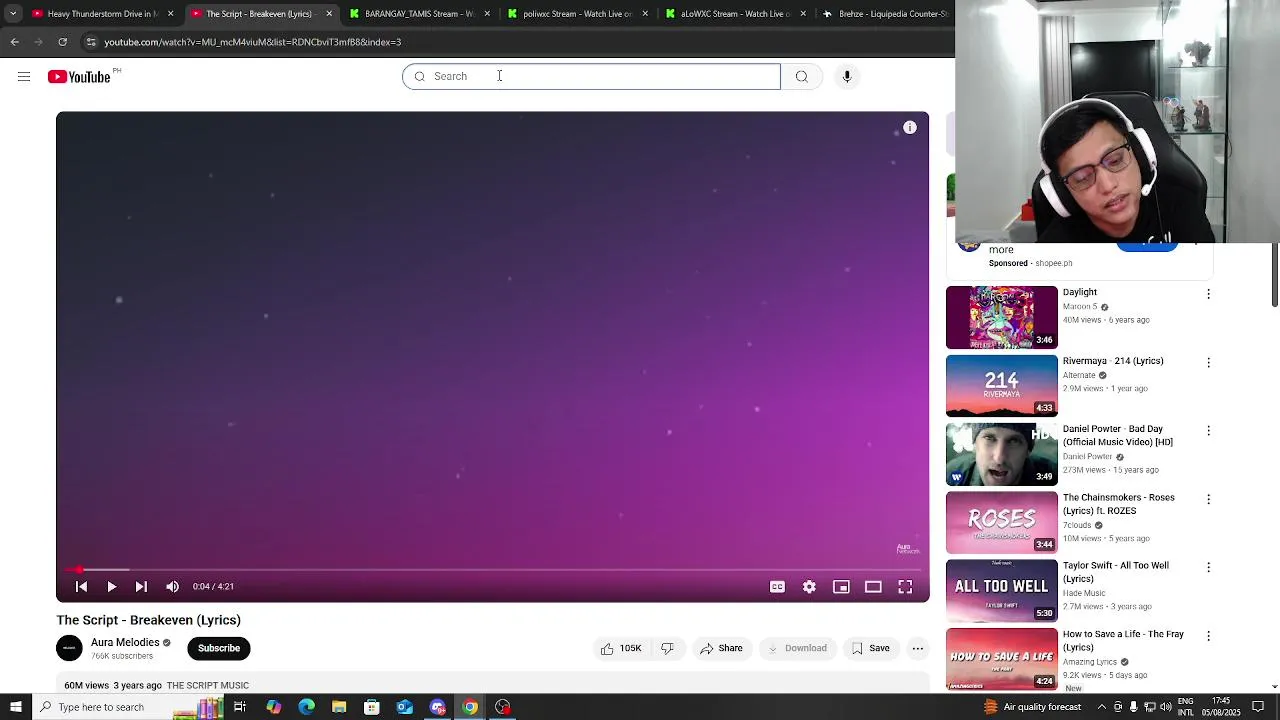Save video to a playlist
Viewport: 1280px width, 720px height.
pos(870,649)
